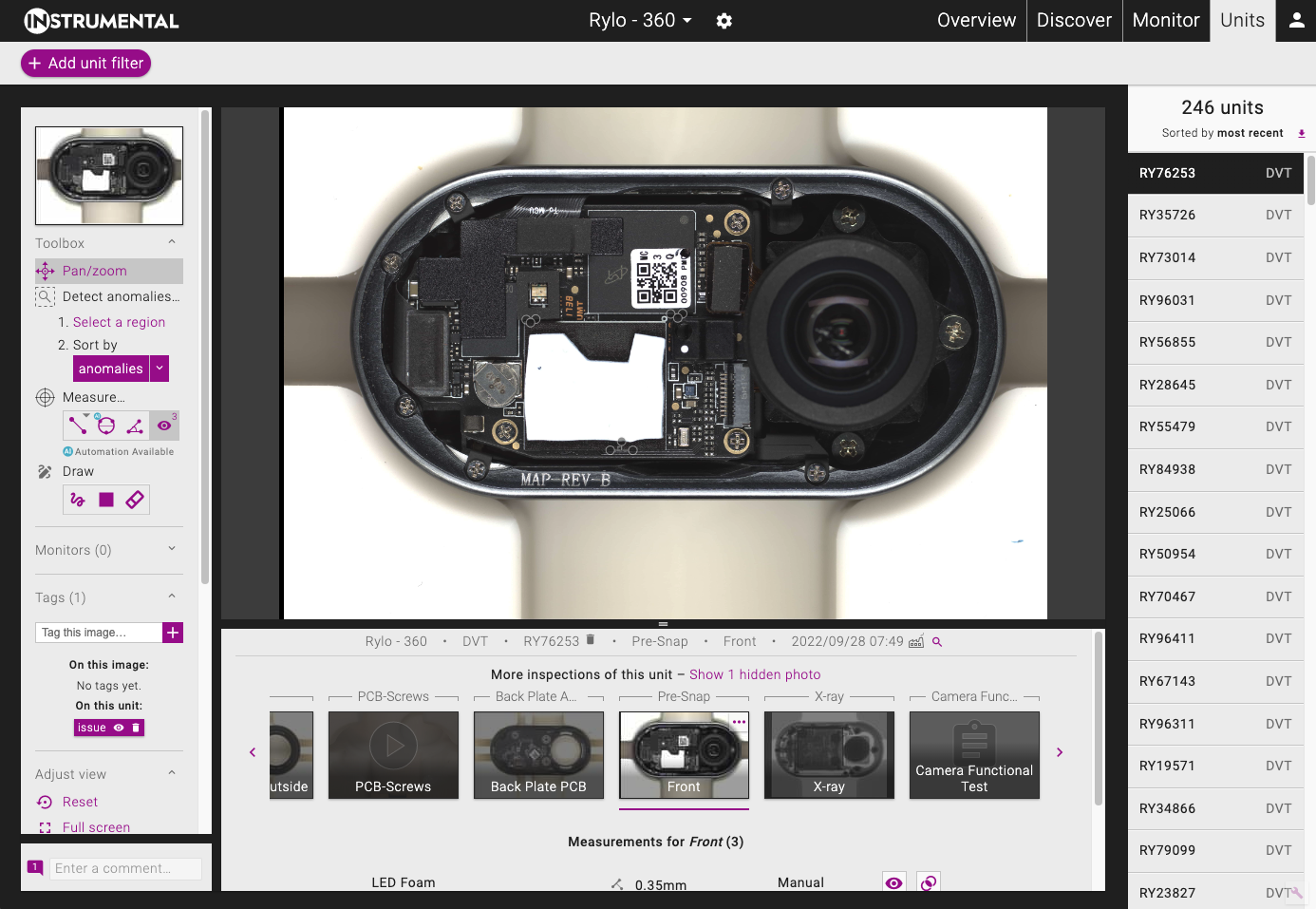Open project settings gear icon

point(724,21)
